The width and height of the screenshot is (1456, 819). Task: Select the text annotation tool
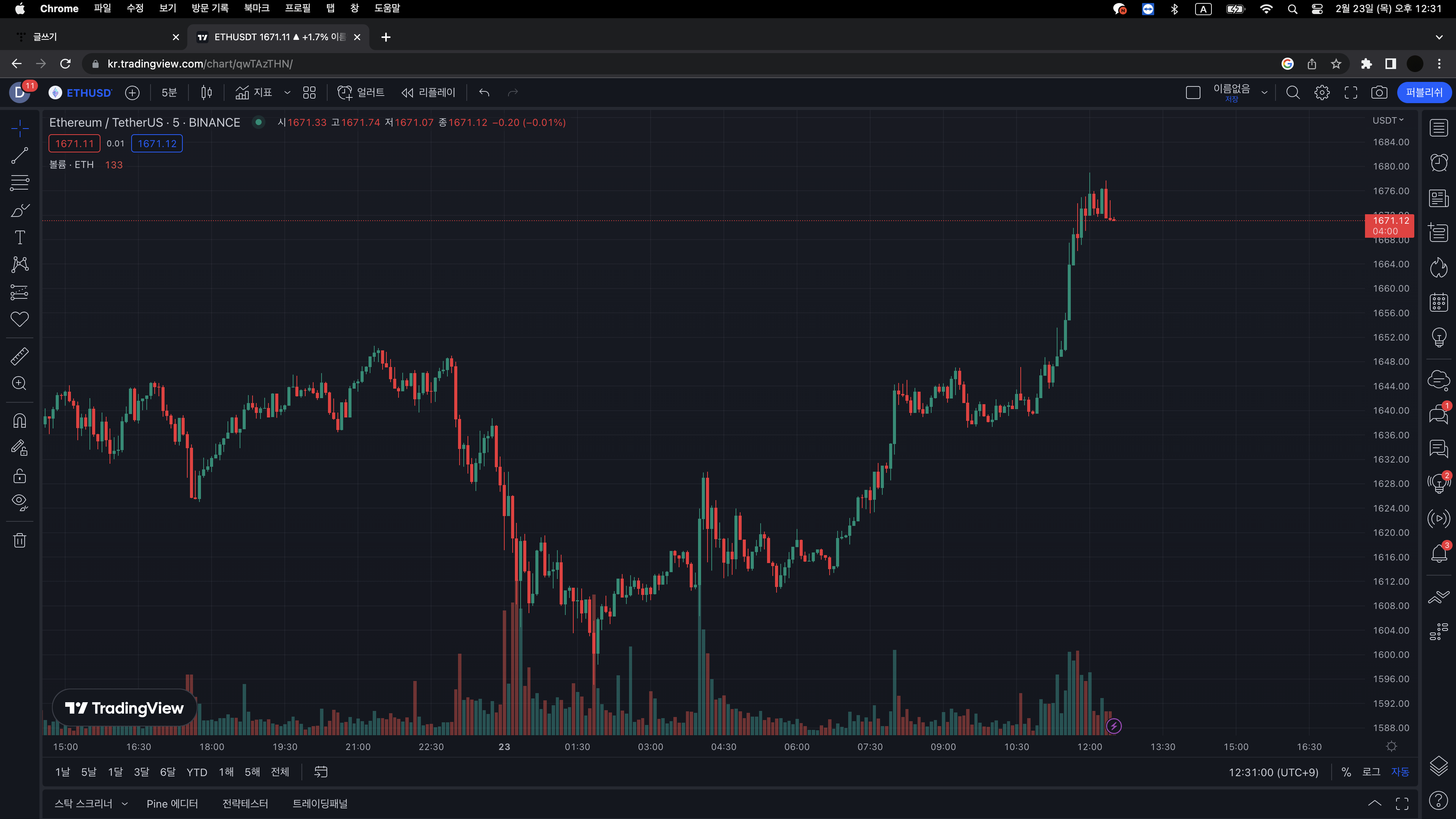[x=20, y=237]
